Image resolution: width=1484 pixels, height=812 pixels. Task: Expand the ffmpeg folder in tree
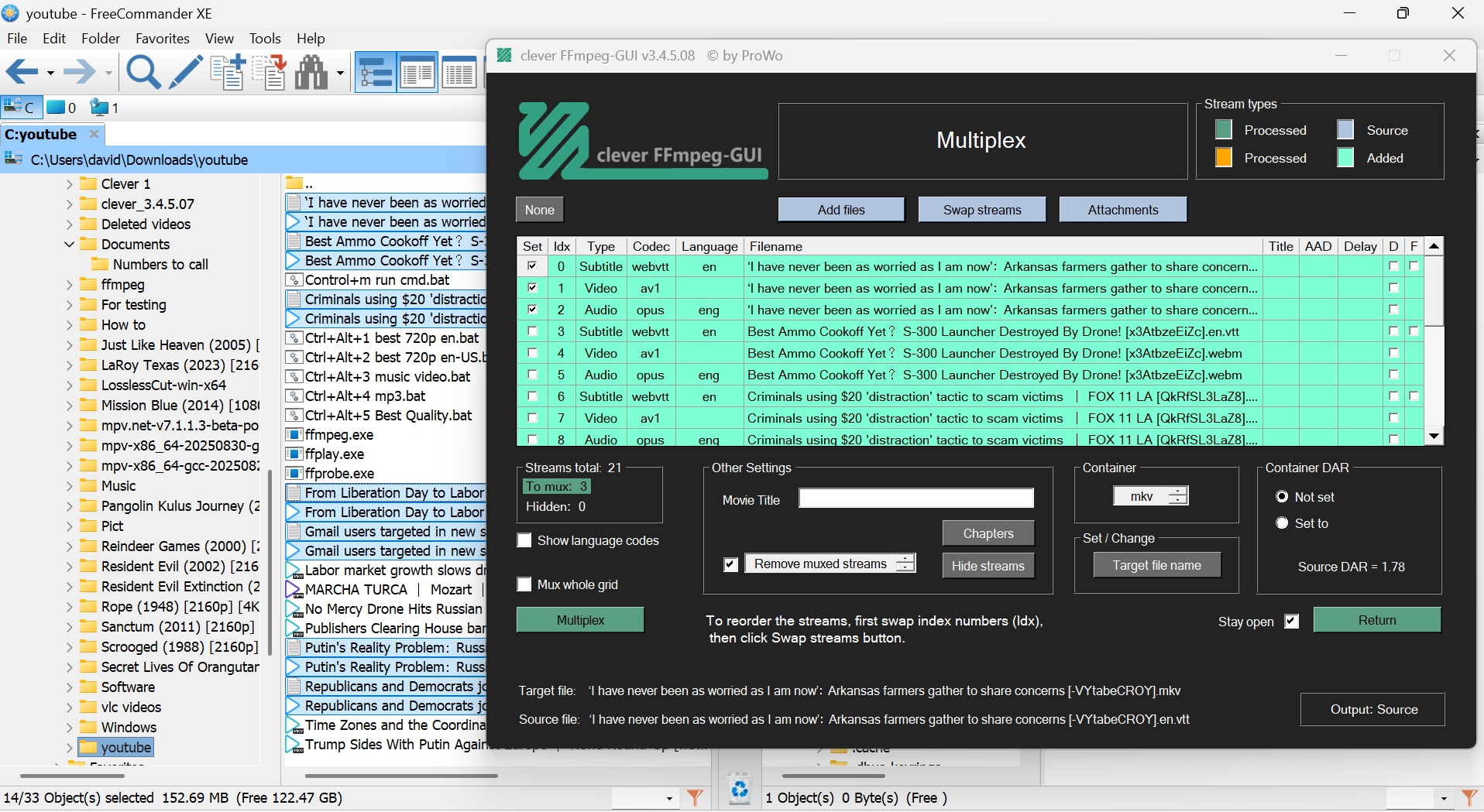(70, 285)
